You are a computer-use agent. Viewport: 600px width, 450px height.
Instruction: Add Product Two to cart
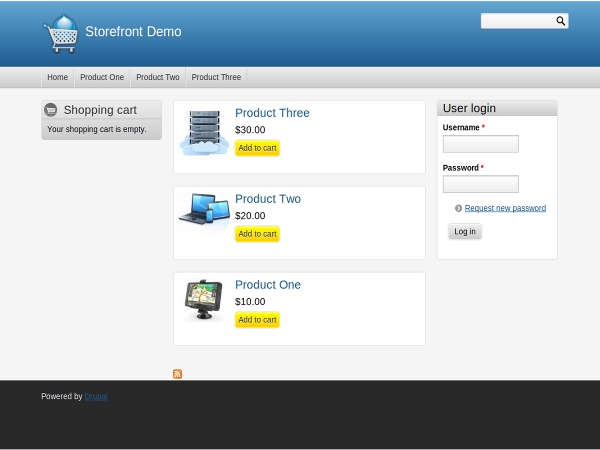point(257,234)
